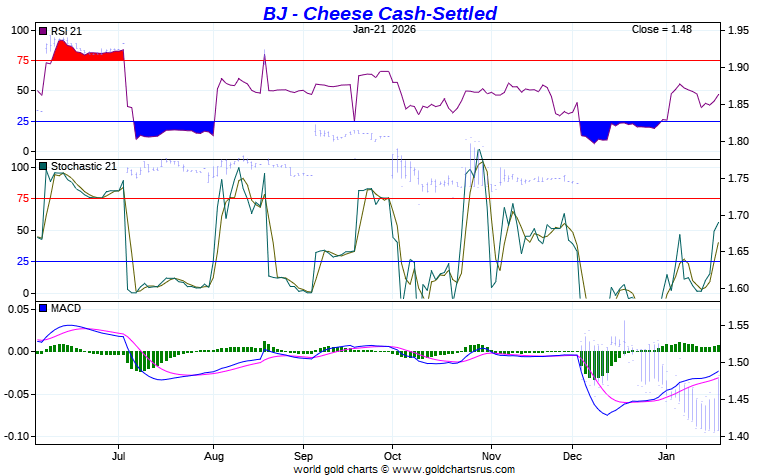Viewport: 760px width, 475px height.
Task: Click the Jan-21 2026 date label
Action: pyautogui.click(x=384, y=29)
